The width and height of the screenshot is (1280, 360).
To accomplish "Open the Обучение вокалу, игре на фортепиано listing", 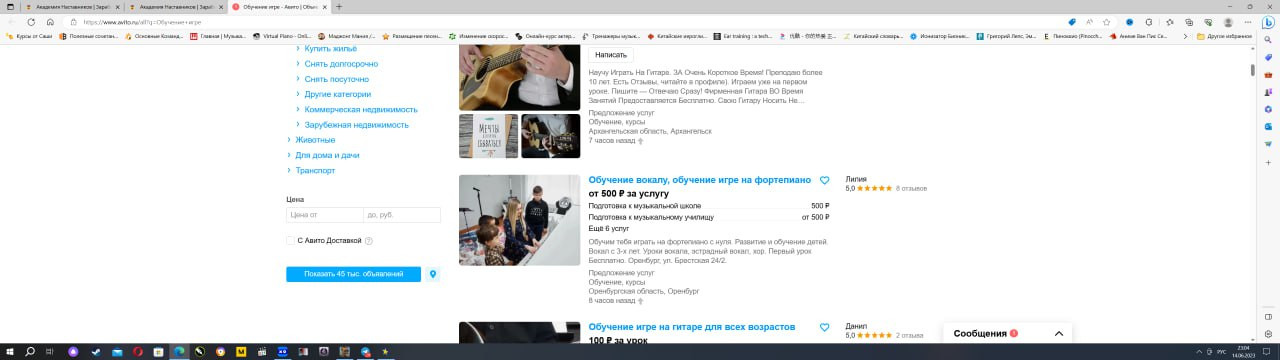I will (x=700, y=180).
